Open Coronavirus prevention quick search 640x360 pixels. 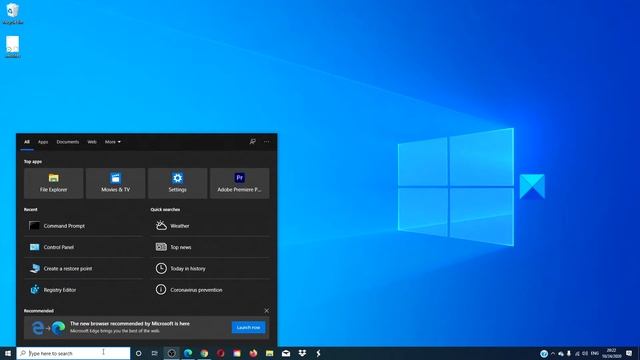pos(210,290)
